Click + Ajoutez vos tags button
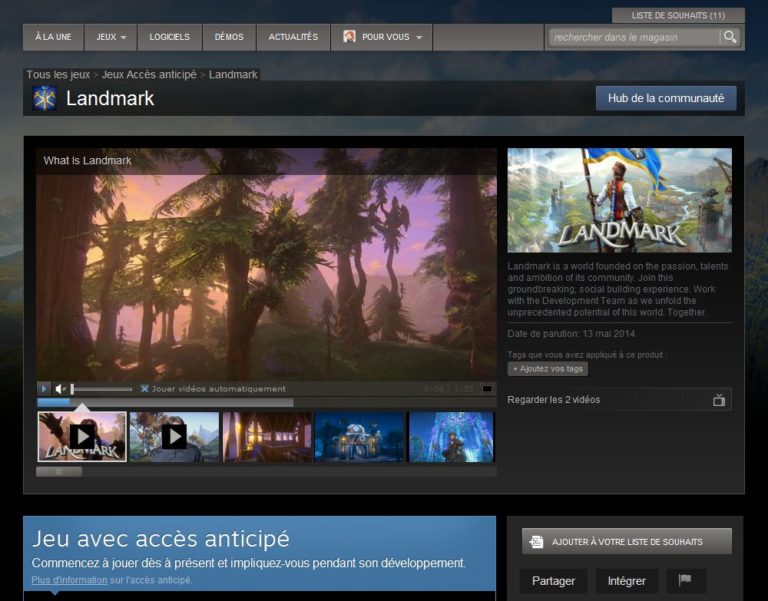 [548, 369]
